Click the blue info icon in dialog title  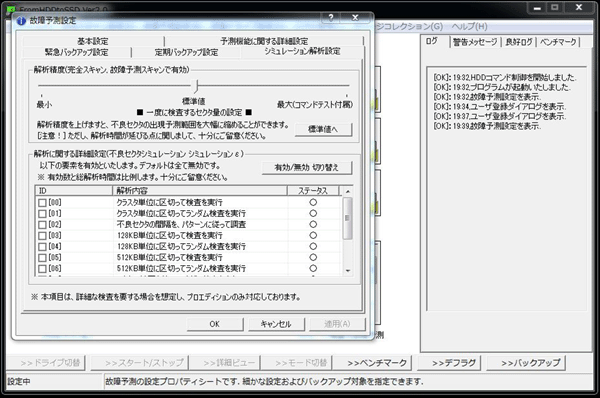point(21,21)
